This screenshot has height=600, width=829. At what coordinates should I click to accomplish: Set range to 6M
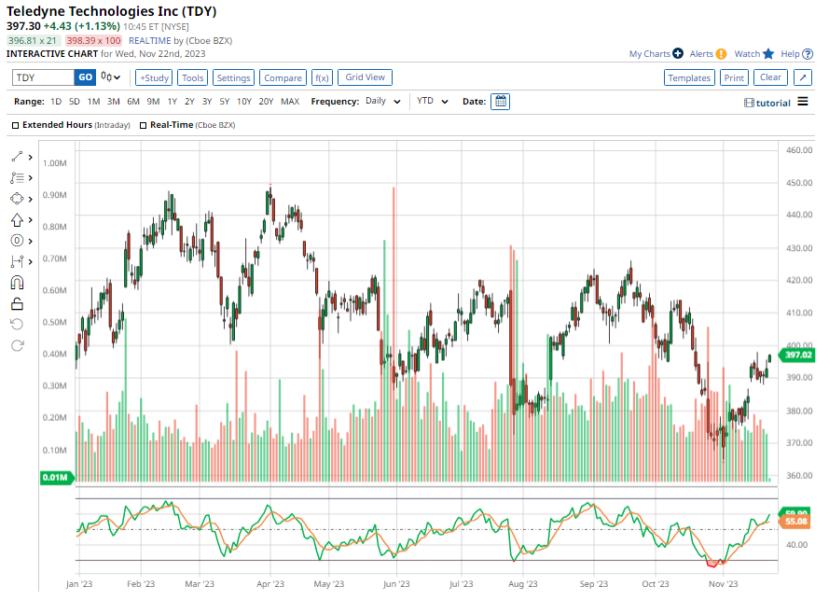133,101
